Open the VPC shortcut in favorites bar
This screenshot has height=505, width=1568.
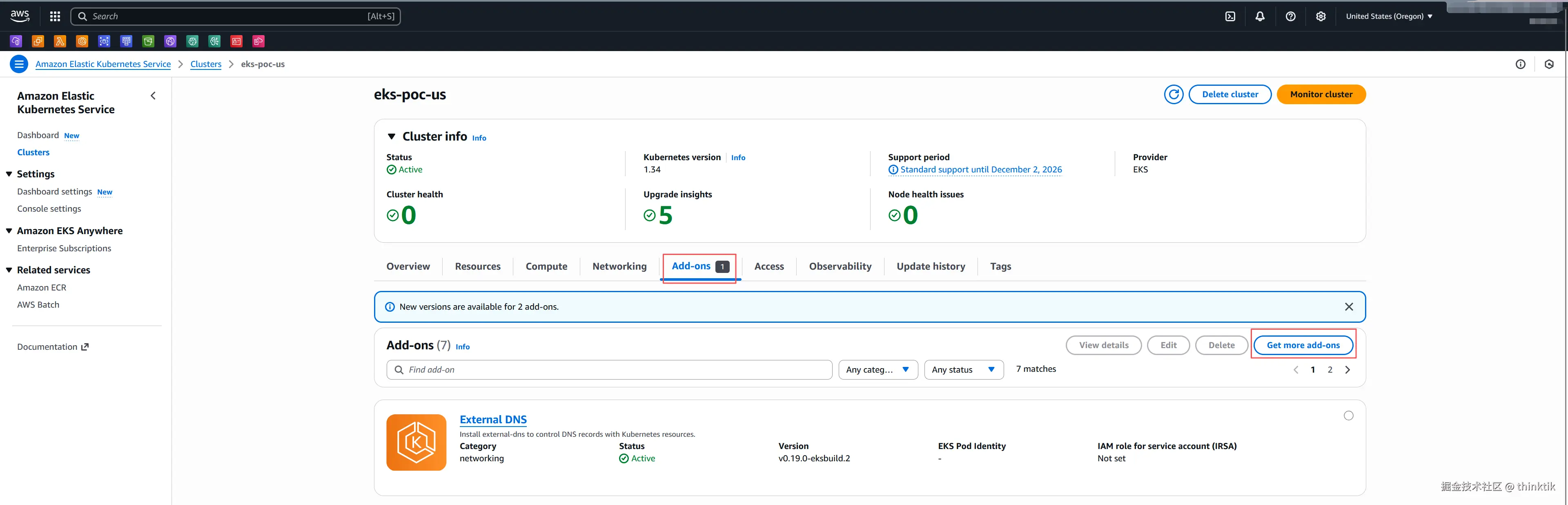(x=16, y=41)
